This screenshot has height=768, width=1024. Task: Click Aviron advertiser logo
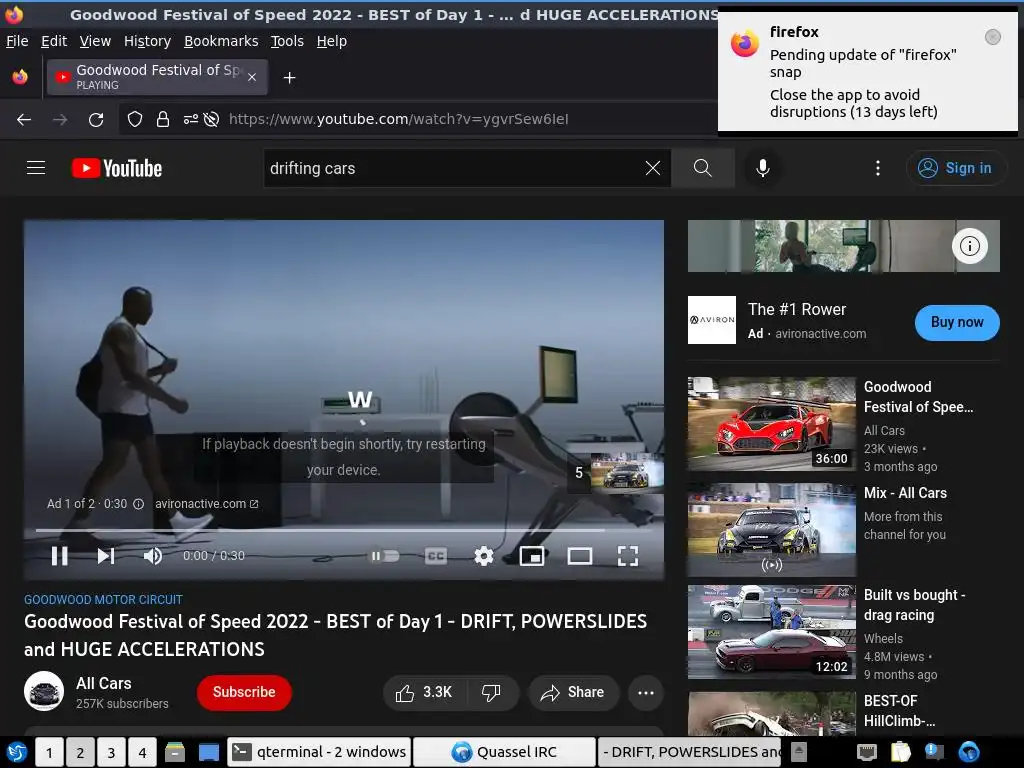(x=712, y=320)
